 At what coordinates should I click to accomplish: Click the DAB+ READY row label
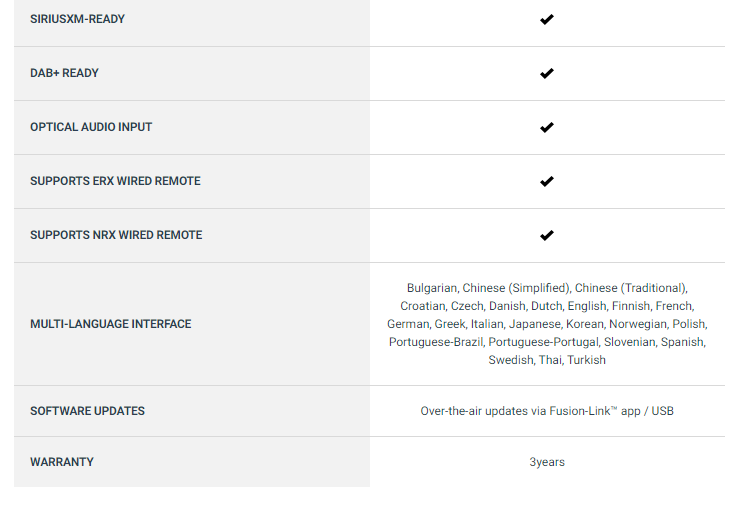click(x=64, y=73)
